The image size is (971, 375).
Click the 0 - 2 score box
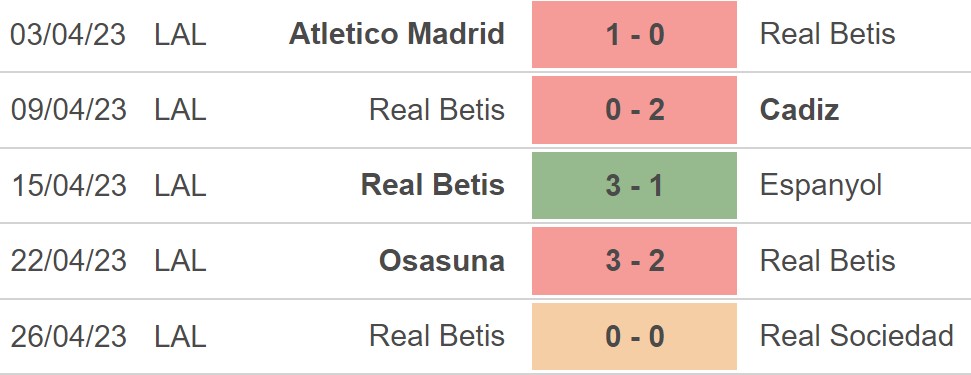(x=634, y=110)
